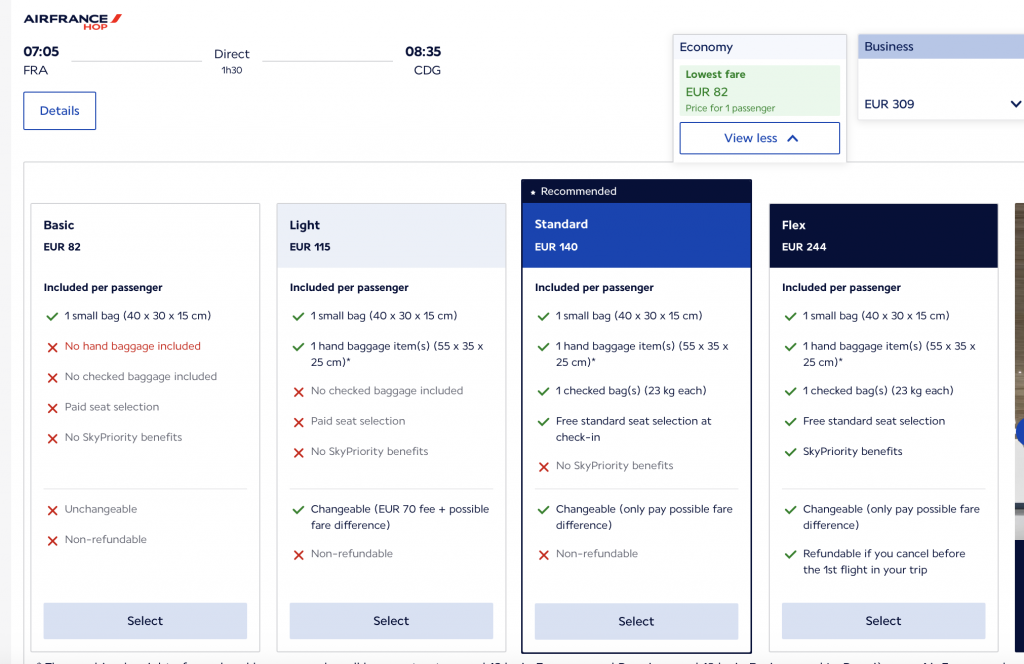Screen dimensions: 1024x664
Task: Select the Flex EUR 244 fare
Action: tap(883, 621)
